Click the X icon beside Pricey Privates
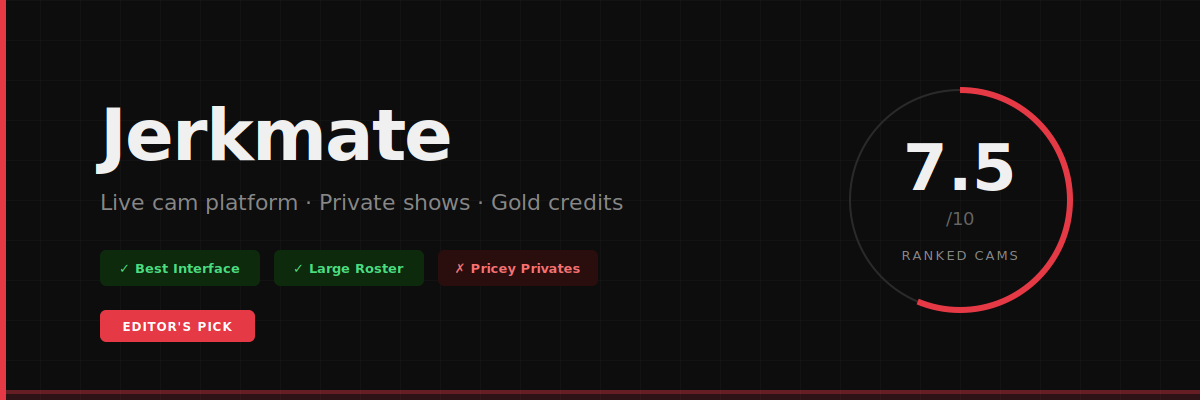The height and width of the screenshot is (400, 1200). click(x=460, y=269)
